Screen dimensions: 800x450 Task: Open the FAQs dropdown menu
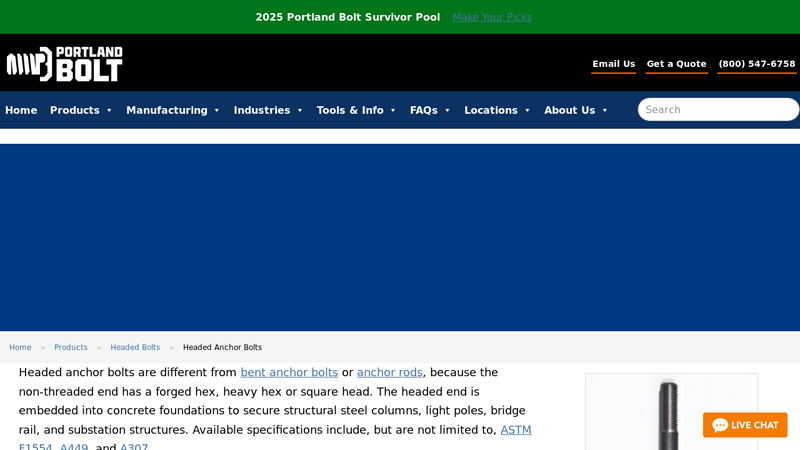coord(430,110)
